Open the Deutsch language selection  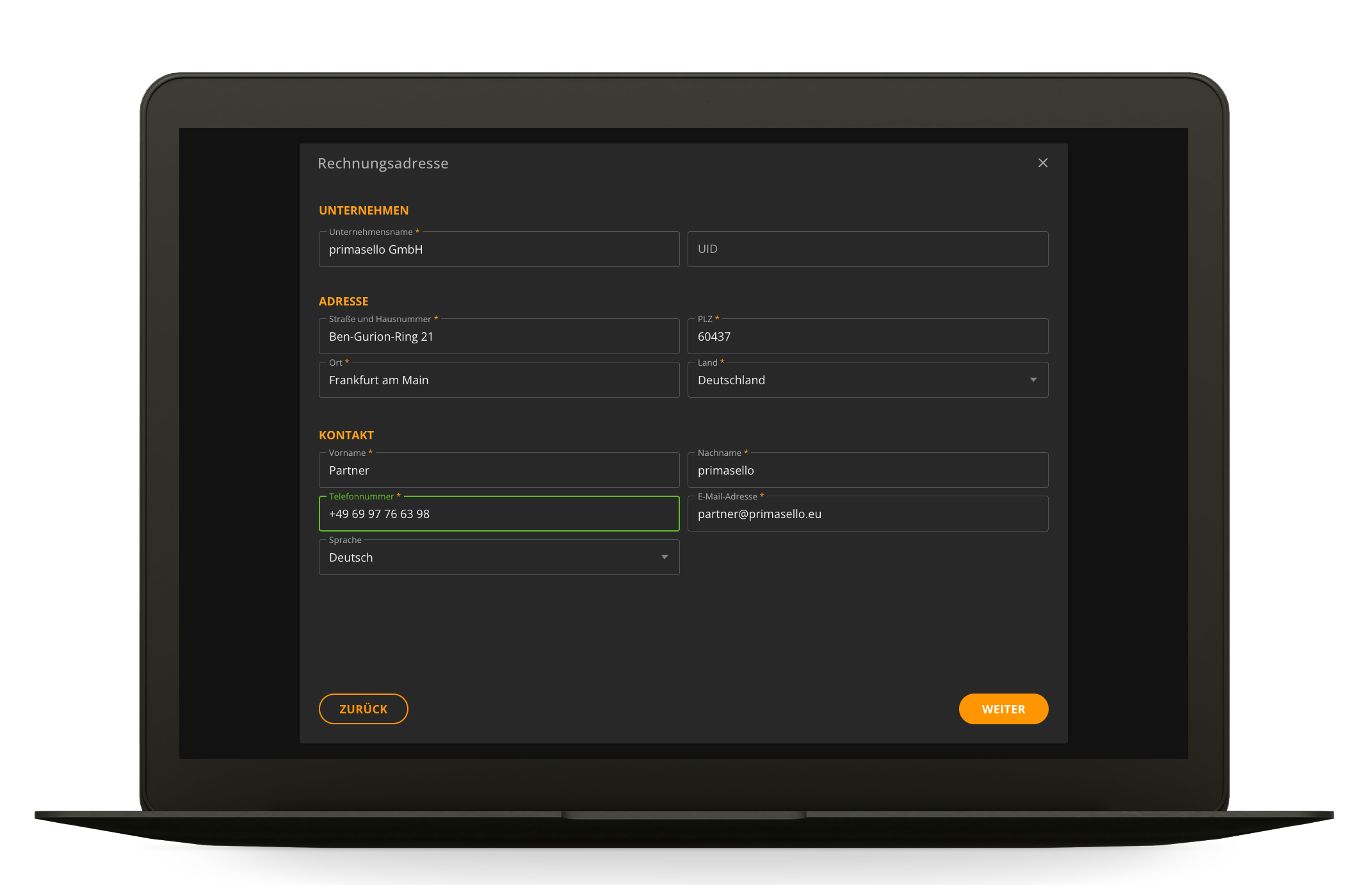[x=487, y=557]
